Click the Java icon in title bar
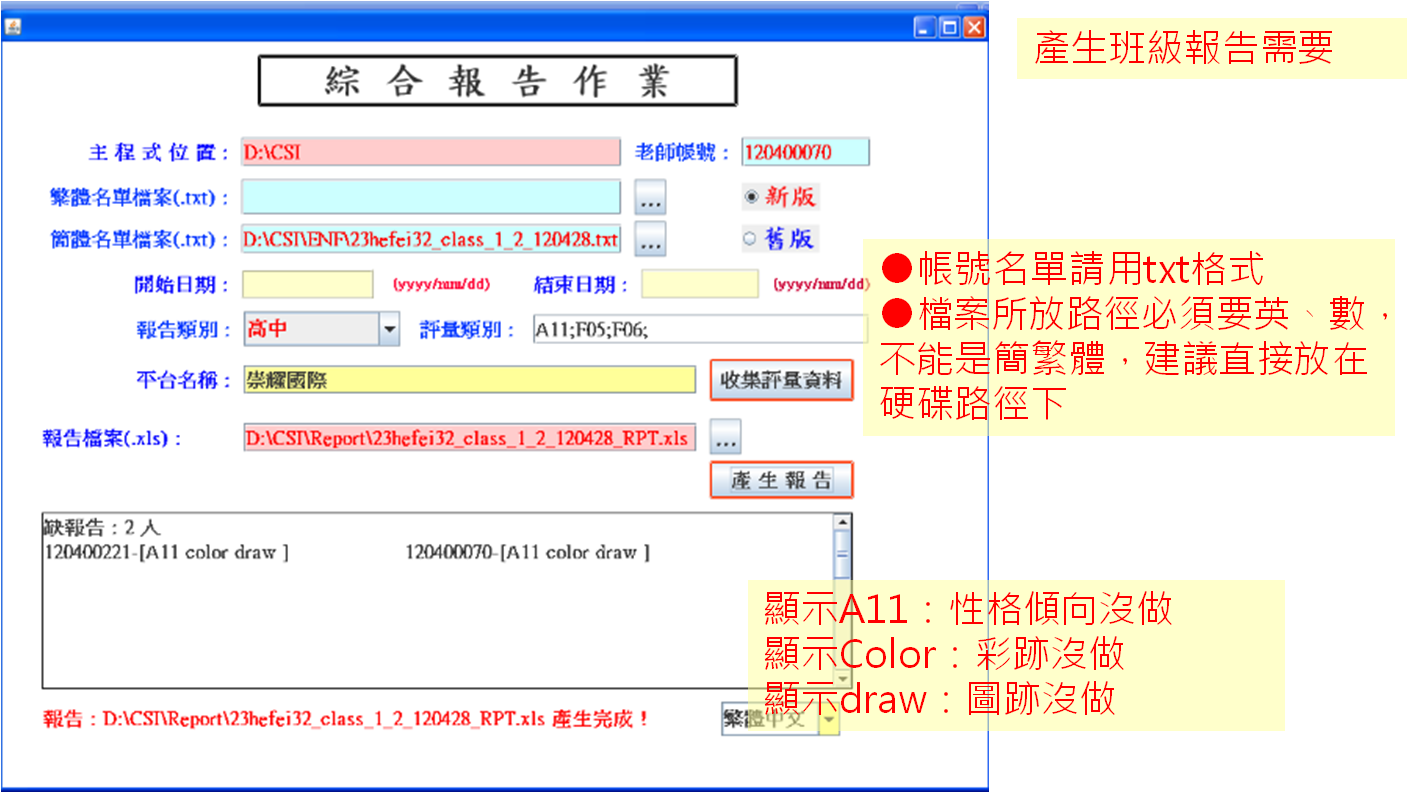 13,28
